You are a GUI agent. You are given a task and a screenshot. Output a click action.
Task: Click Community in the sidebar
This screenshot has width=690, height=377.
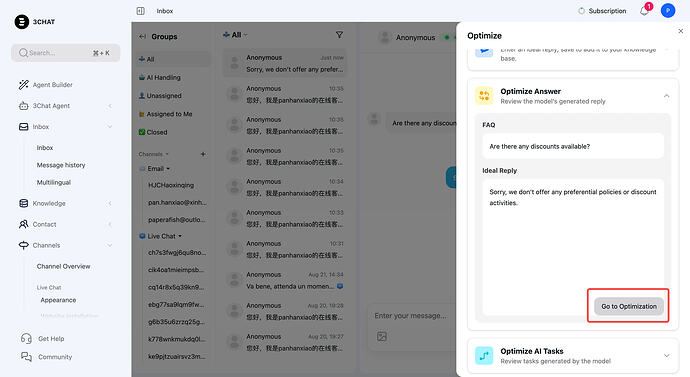pos(55,357)
